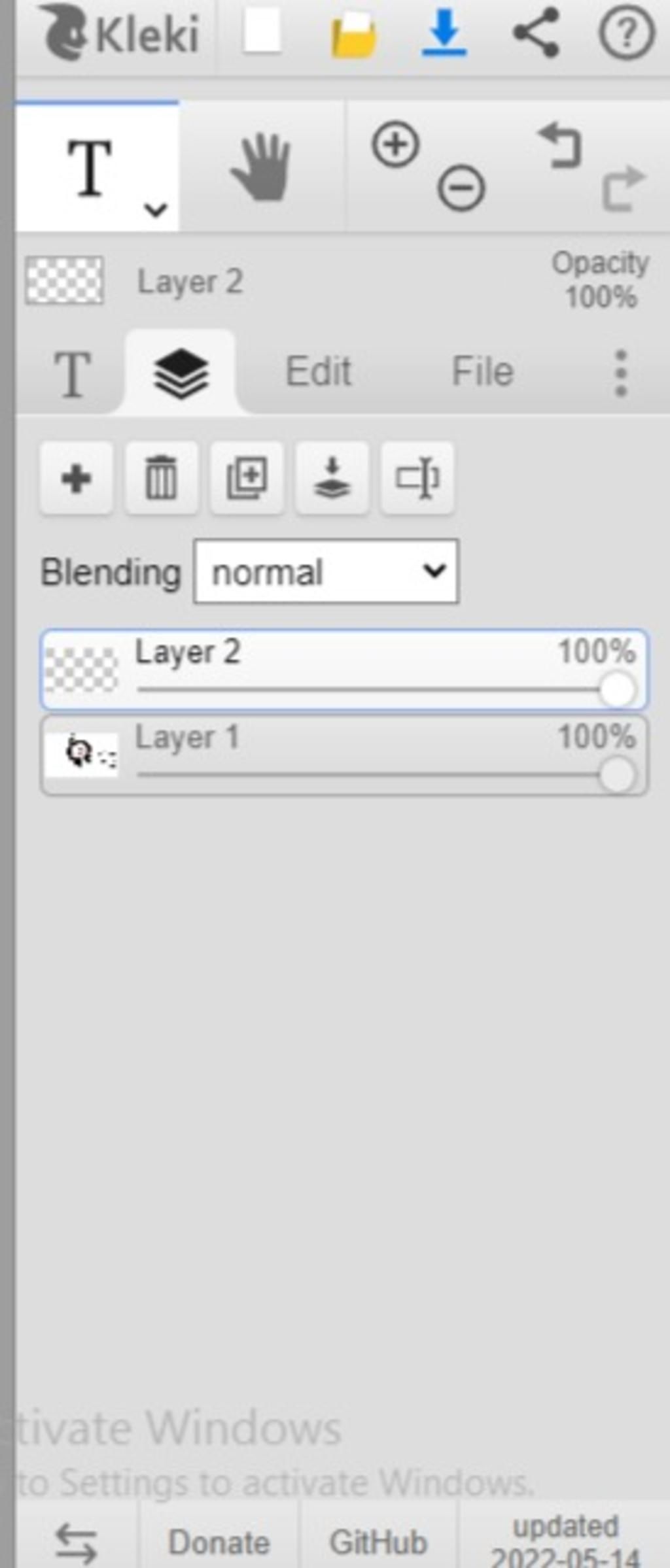Image resolution: width=670 pixels, height=1568 pixels.
Task: Open the three-dot more options menu
Action: pyautogui.click(x=621, y=373)
